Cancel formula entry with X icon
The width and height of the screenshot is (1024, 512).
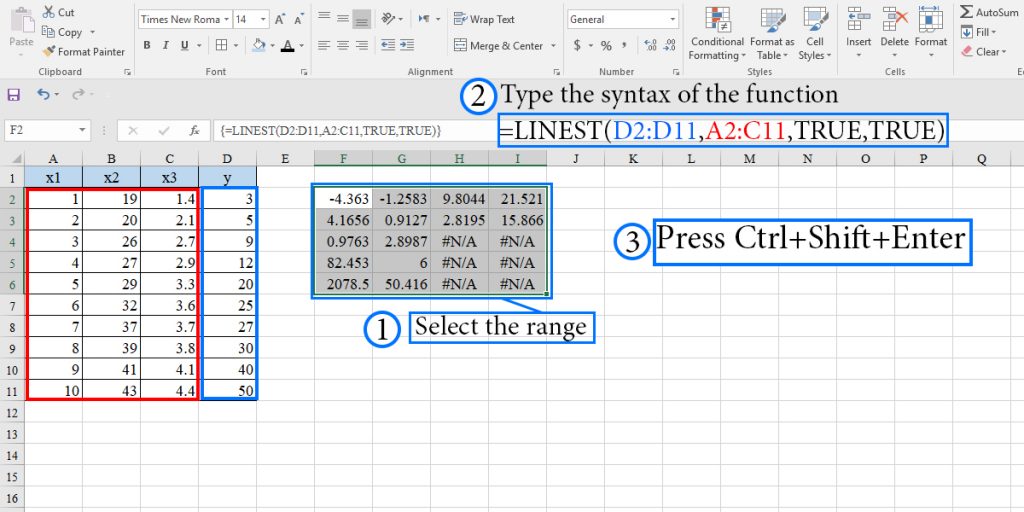[x=133, y=131]
